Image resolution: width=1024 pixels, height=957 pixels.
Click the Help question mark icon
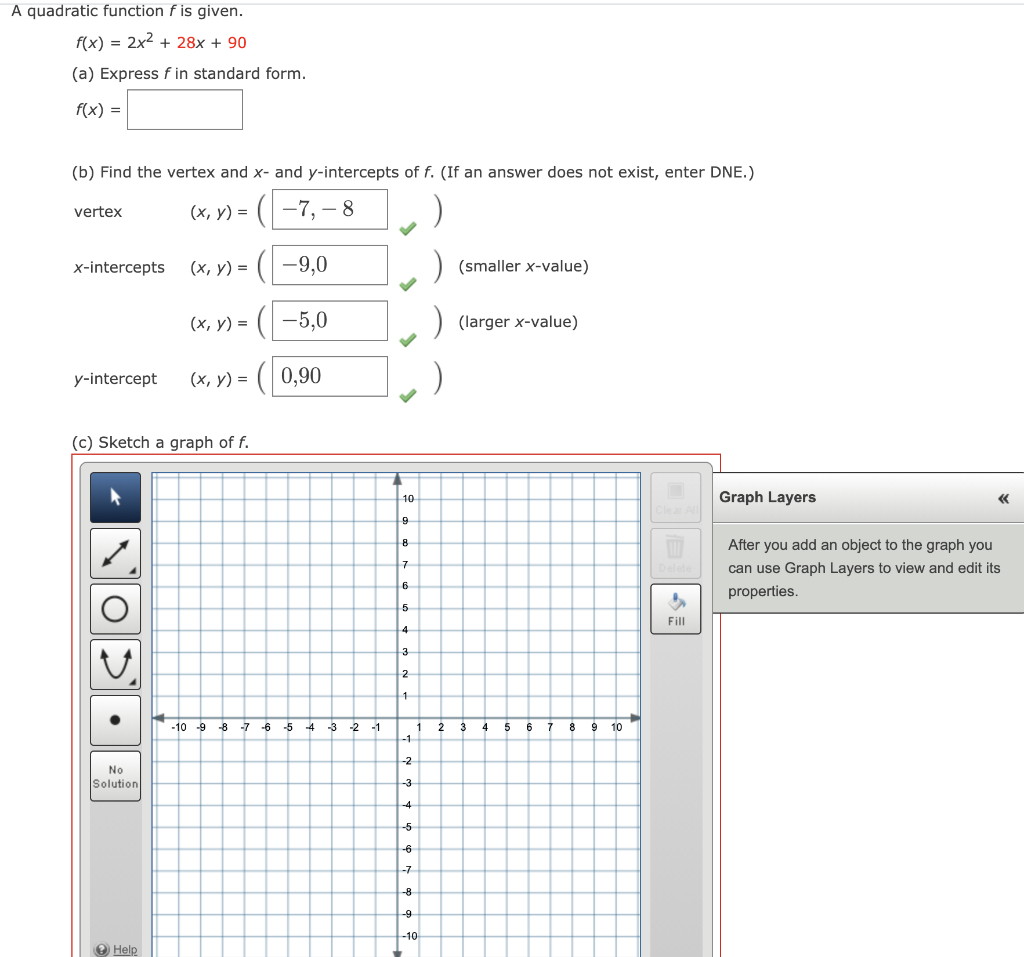pos(103,949)
